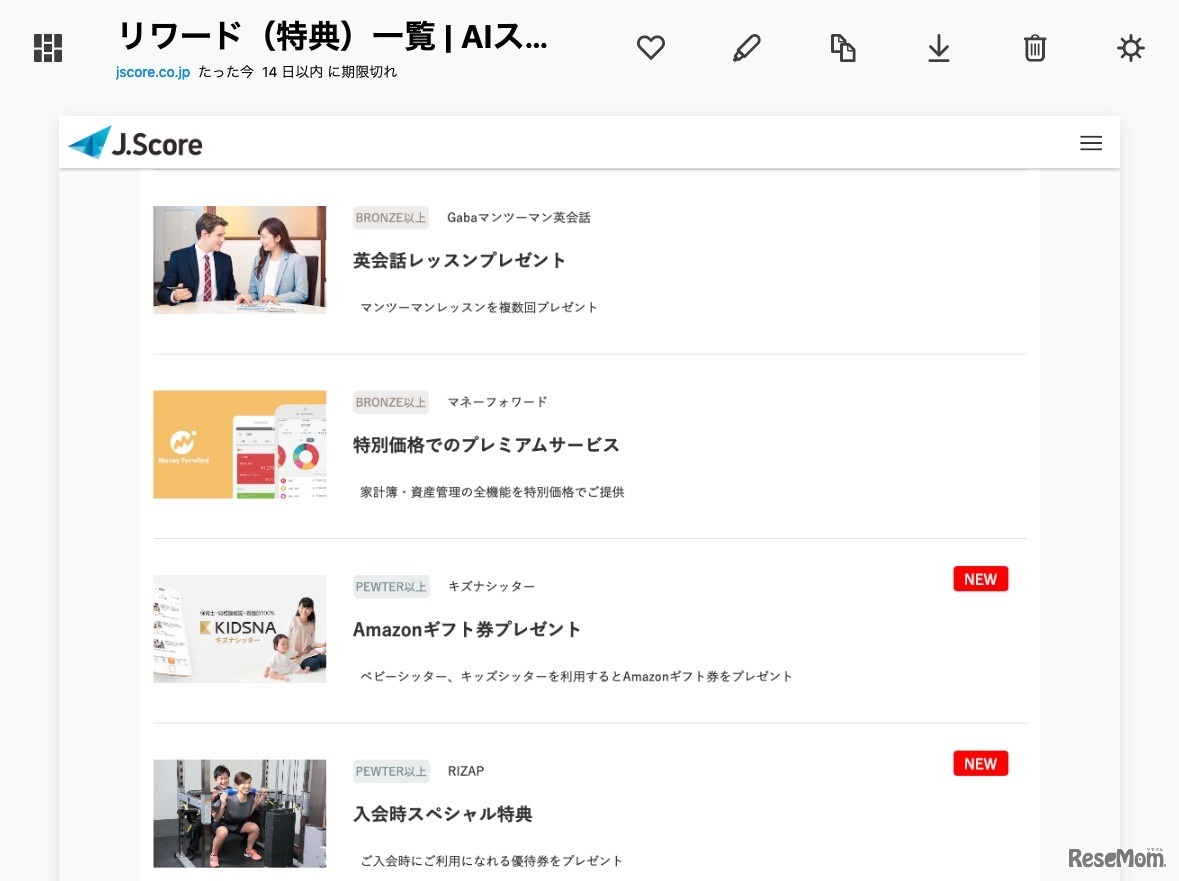This screenshot has width=1179, height=881.
Task: Open the 英会話レッスンプレゼント reward
Action: point(458,260)
